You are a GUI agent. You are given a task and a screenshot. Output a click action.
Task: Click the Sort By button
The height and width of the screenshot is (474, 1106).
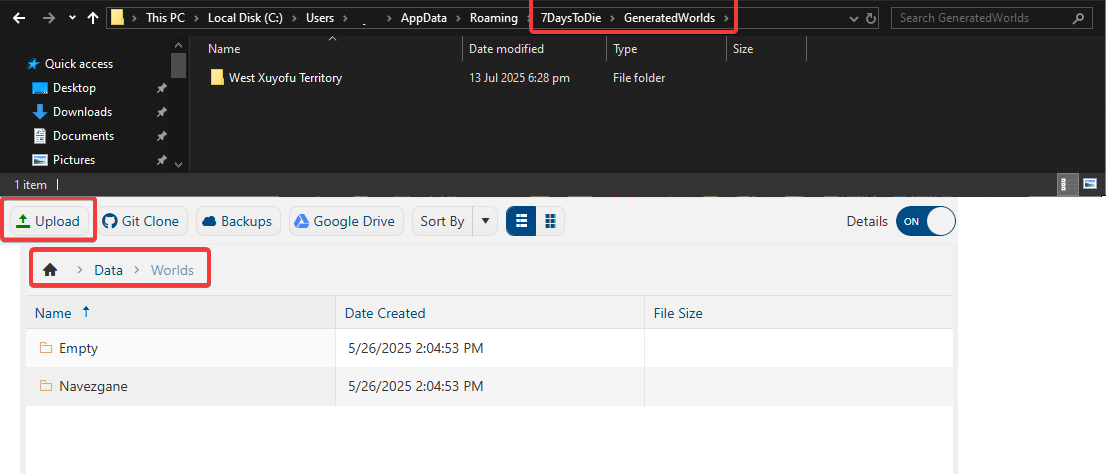tap(442, 221)
